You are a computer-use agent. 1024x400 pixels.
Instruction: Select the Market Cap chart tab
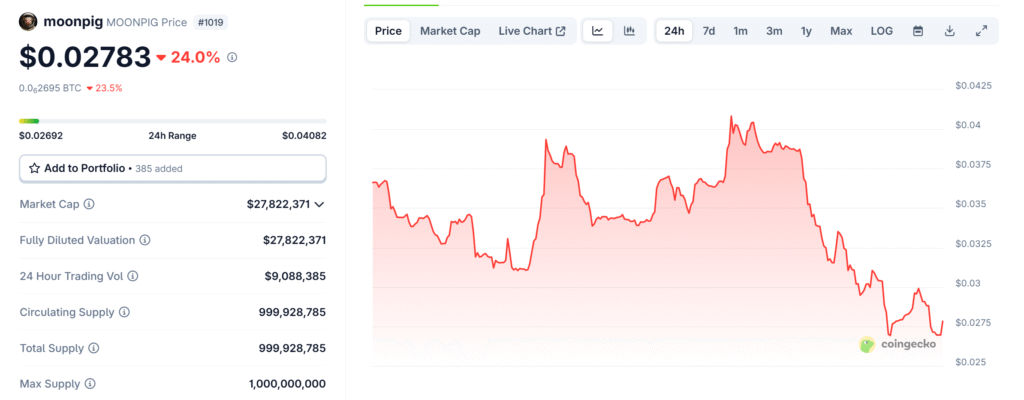(x=450, y=31)
